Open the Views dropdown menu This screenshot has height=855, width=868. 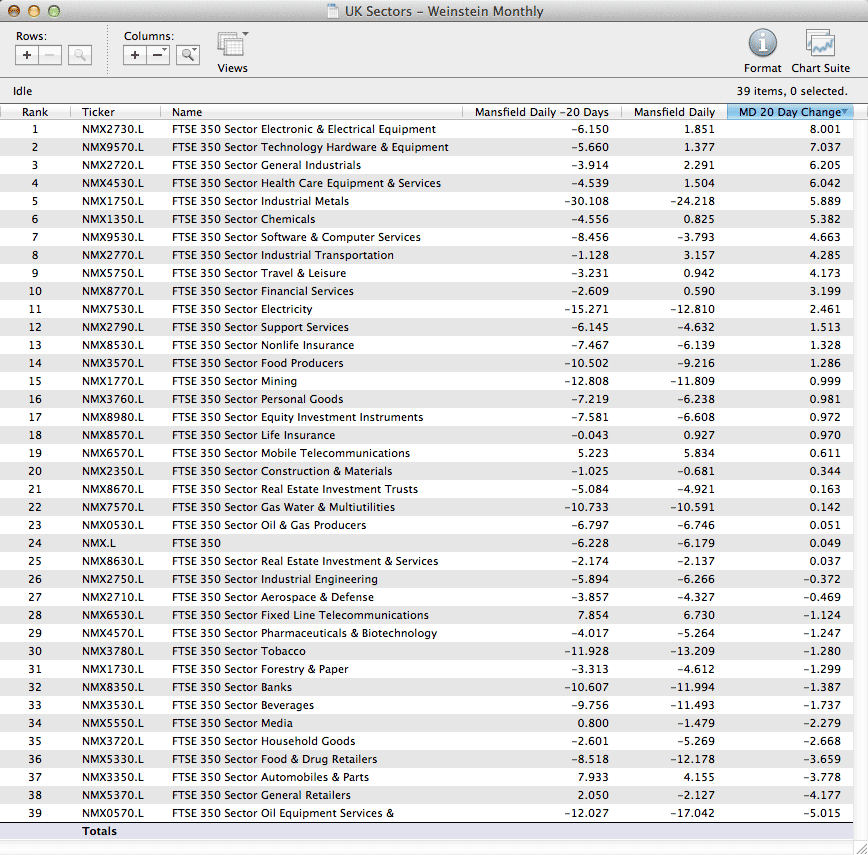click(232, 46)
